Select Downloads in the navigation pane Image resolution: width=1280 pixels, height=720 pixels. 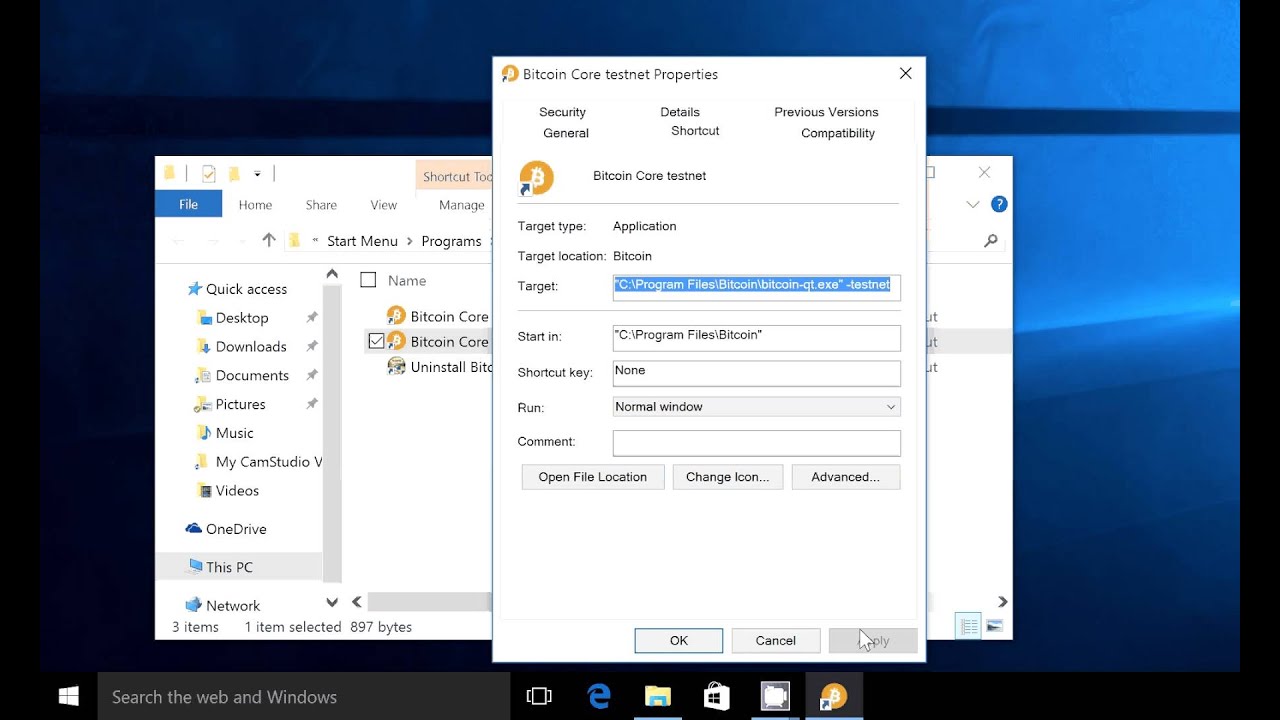pyautogui.click(x=251, y=347)
